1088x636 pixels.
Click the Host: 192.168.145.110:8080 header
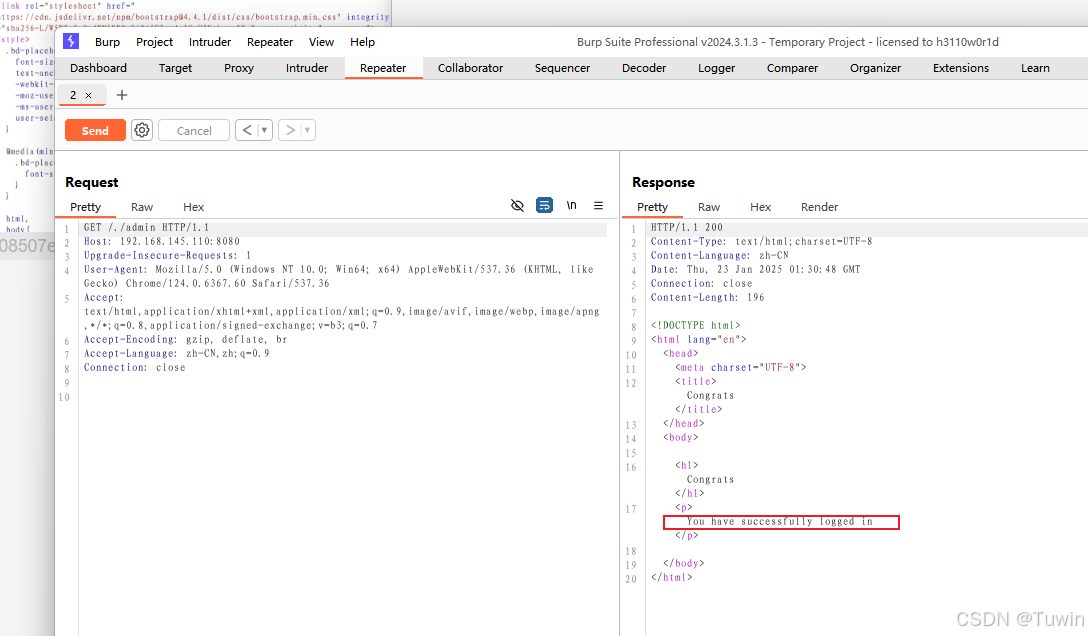pos(162,241)
